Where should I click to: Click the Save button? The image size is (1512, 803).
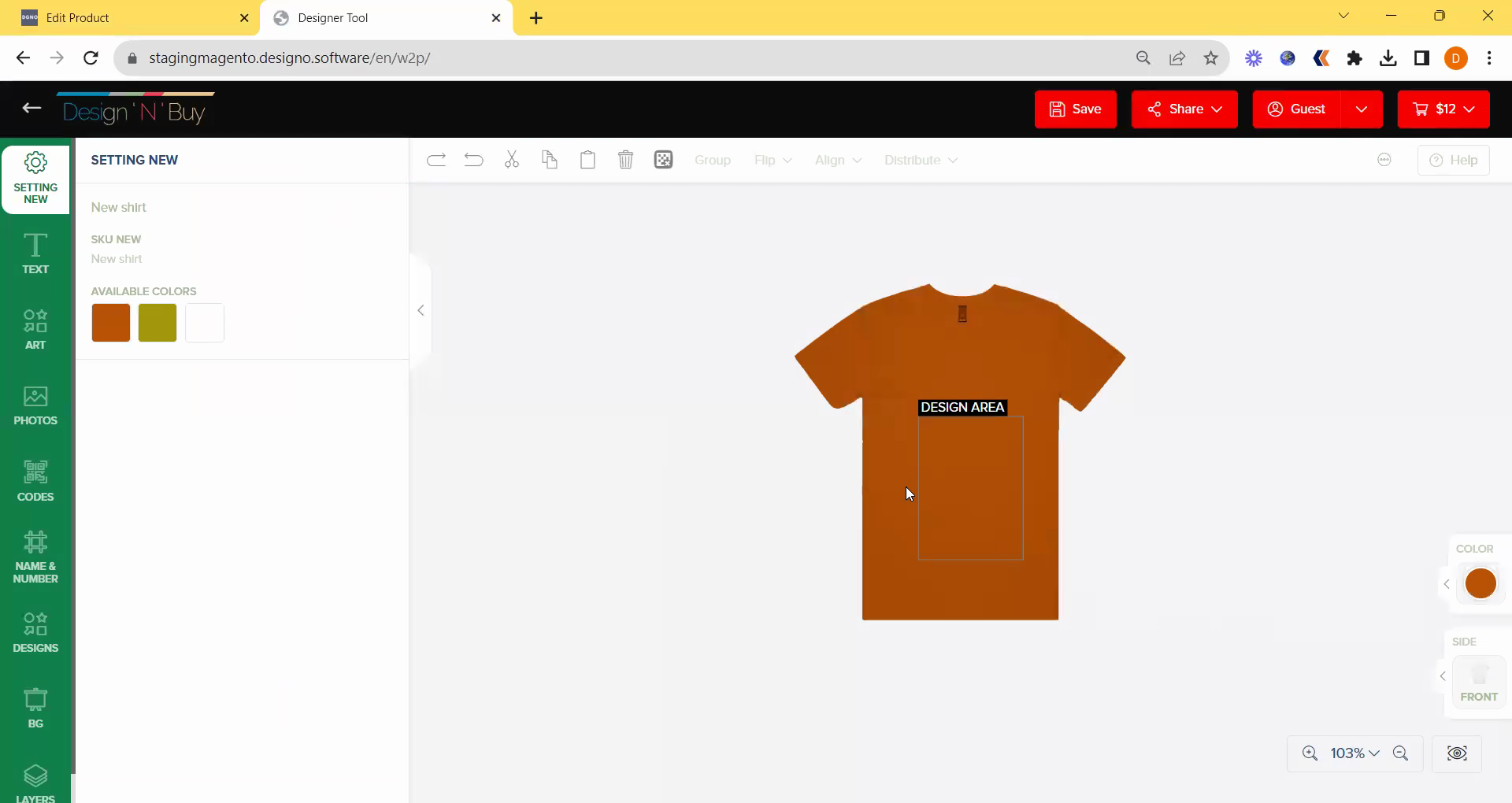click(x=1075, y=109)
